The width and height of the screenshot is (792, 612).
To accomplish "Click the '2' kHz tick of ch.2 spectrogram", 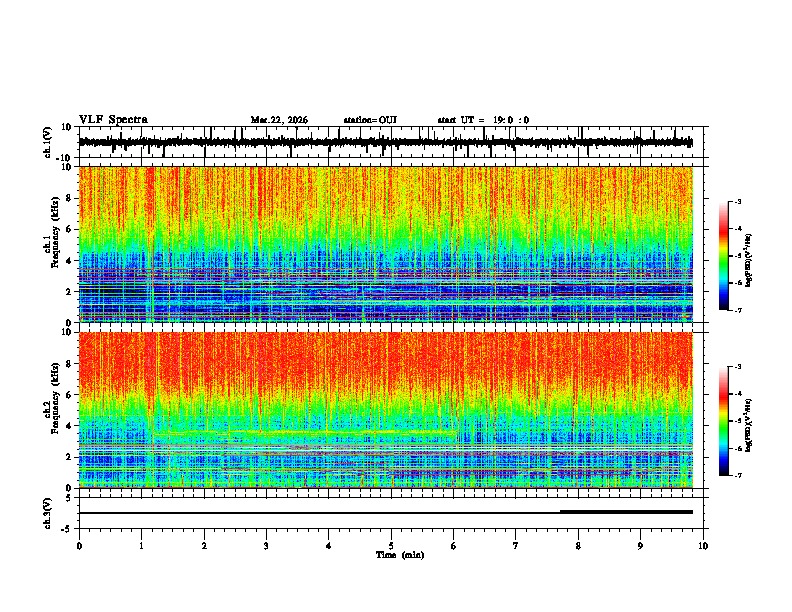I will (69, 457).
